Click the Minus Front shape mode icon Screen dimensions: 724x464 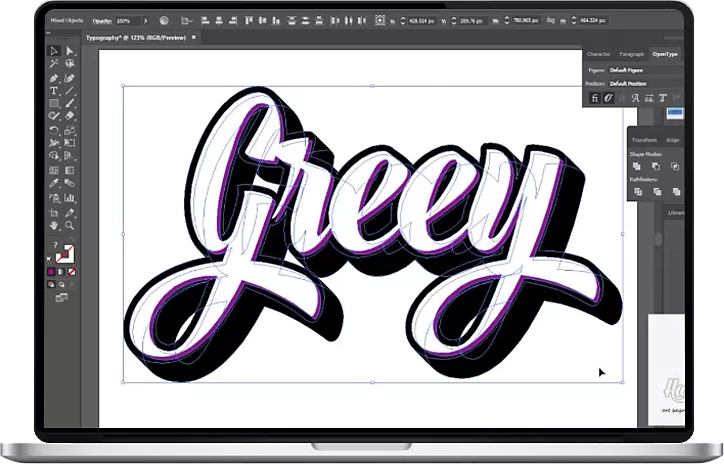[656, 166]
